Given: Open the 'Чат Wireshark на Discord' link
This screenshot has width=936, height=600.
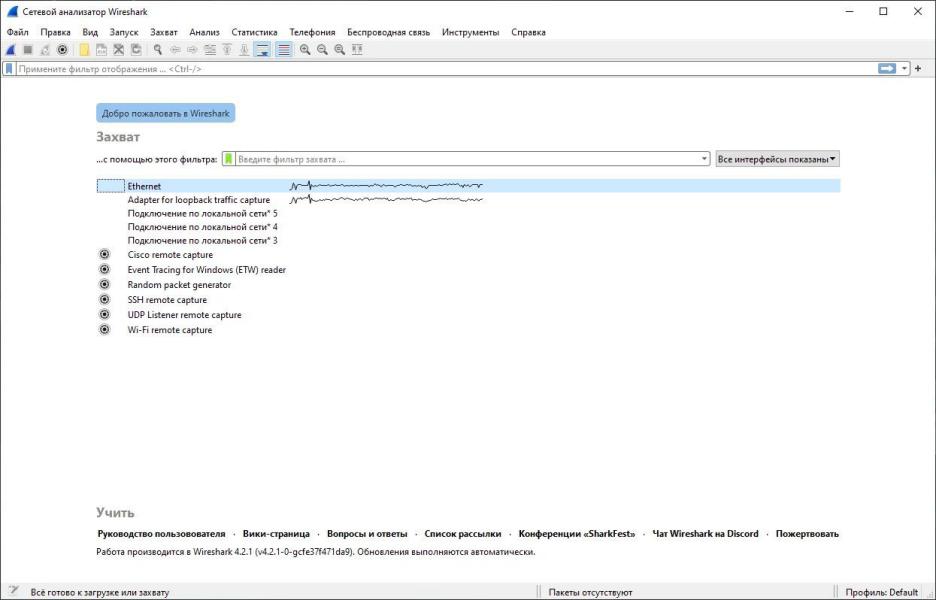Looking at the screenshot, I should (x=706, y=534).
